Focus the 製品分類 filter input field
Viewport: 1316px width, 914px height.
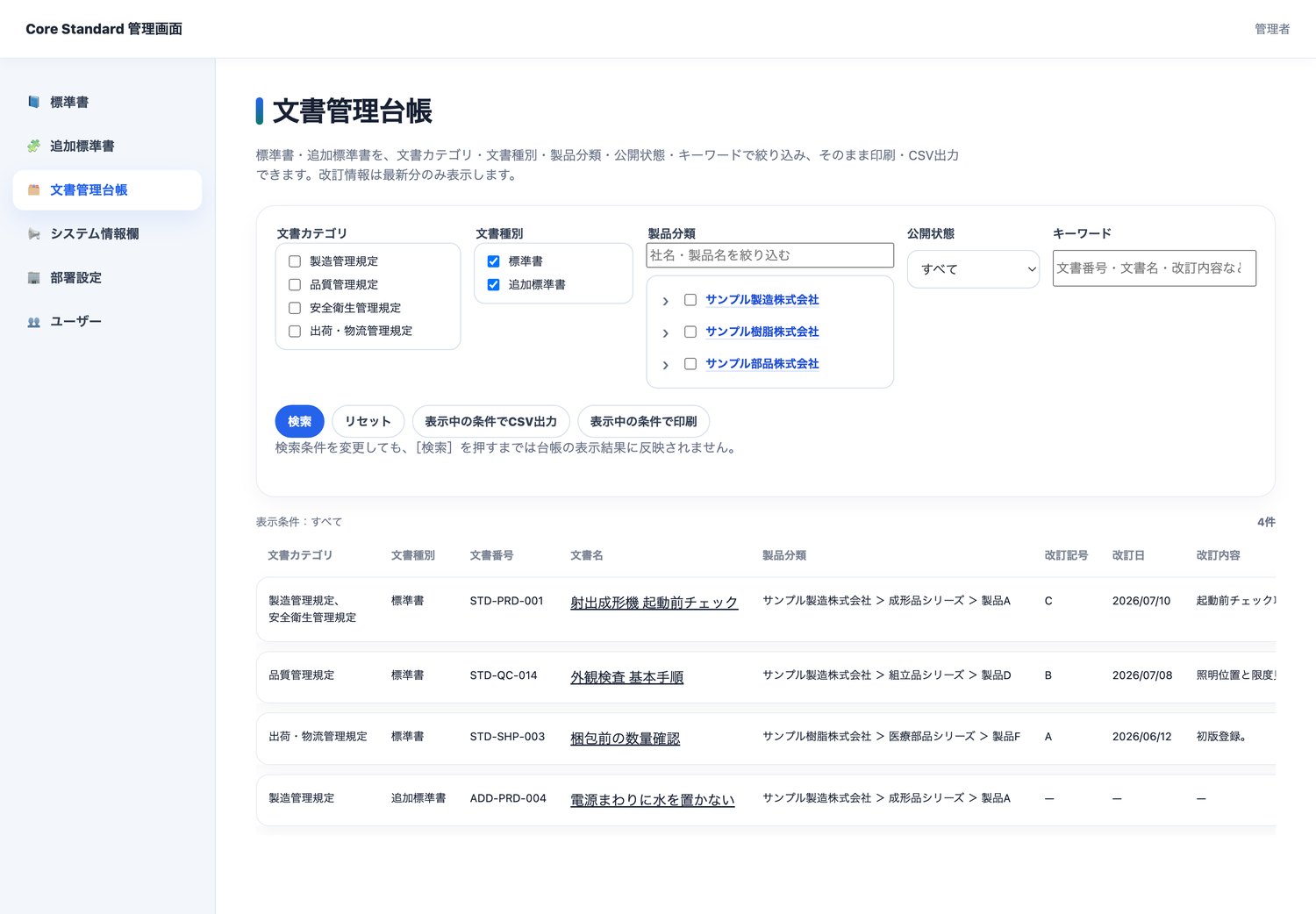pos(770,255)
